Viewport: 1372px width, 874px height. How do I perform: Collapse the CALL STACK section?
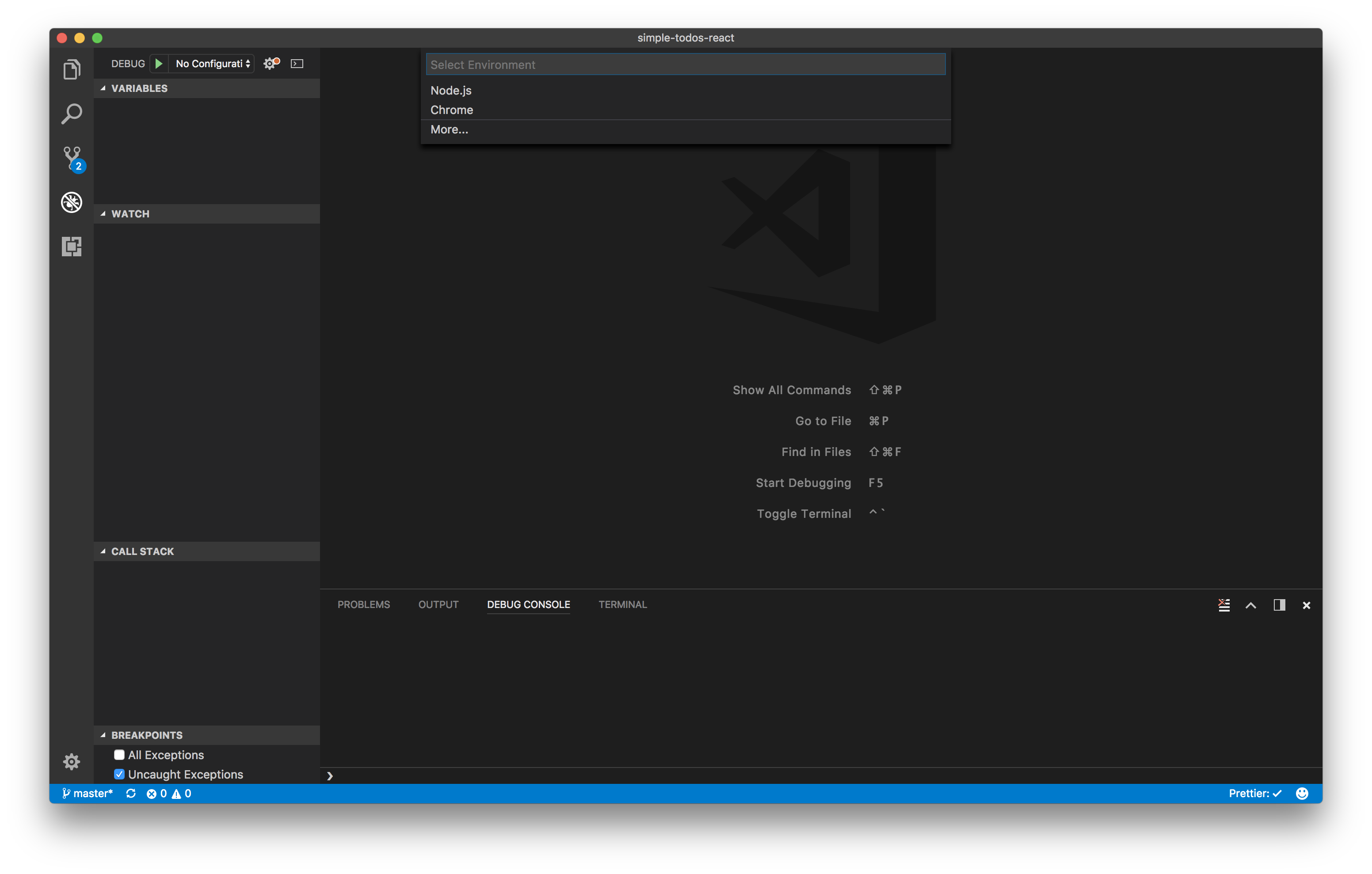(206, 551)
